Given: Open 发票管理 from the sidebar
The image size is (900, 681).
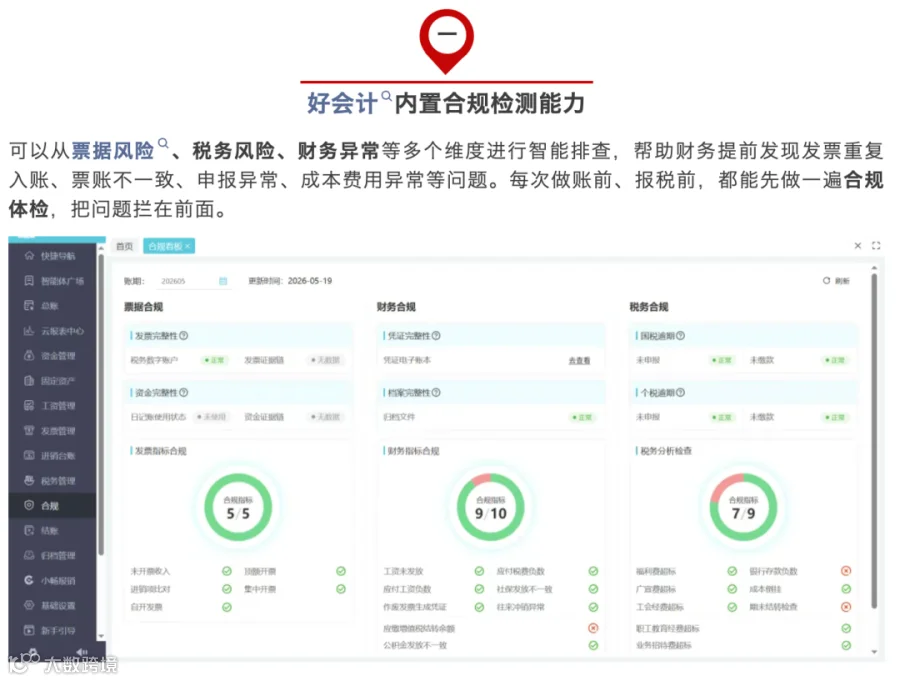Looking at the screenshot, I should [x=51, y=431].
